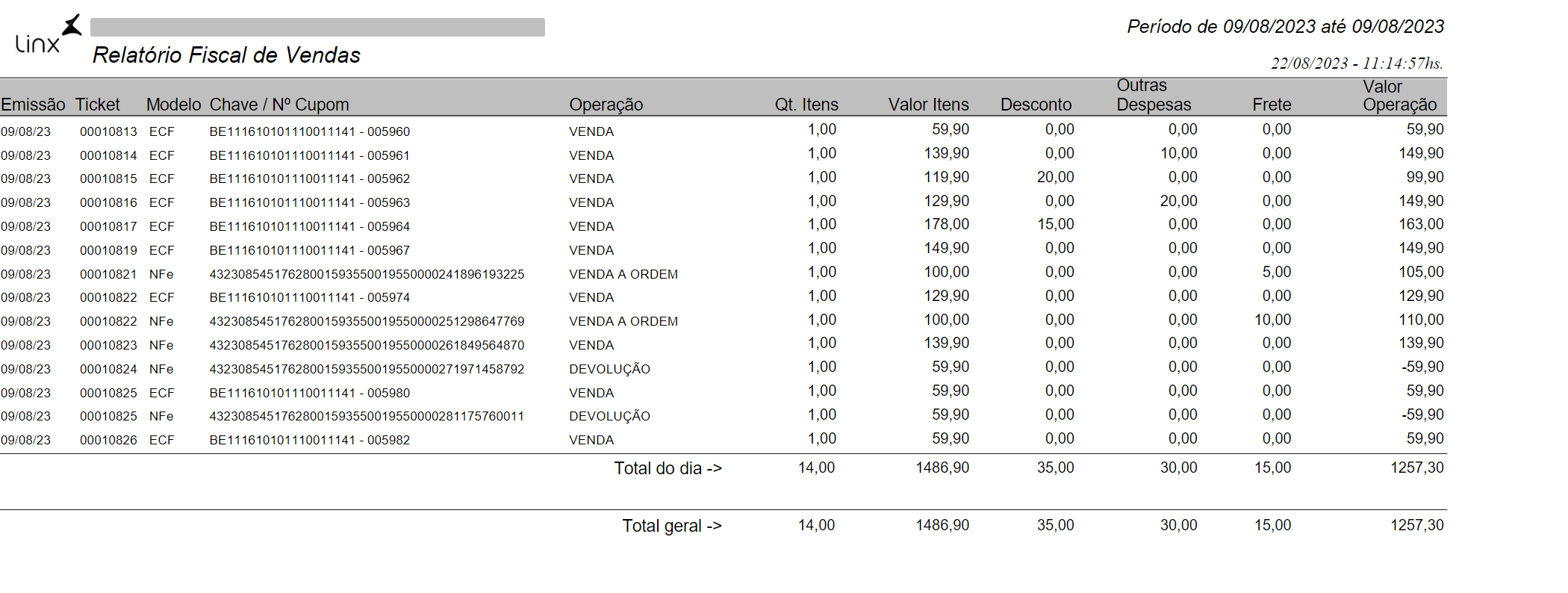1568x593 pixels.
Task: Click DEVOLUÇÃO on ticket 00010824's row
Action: point(609,369)
